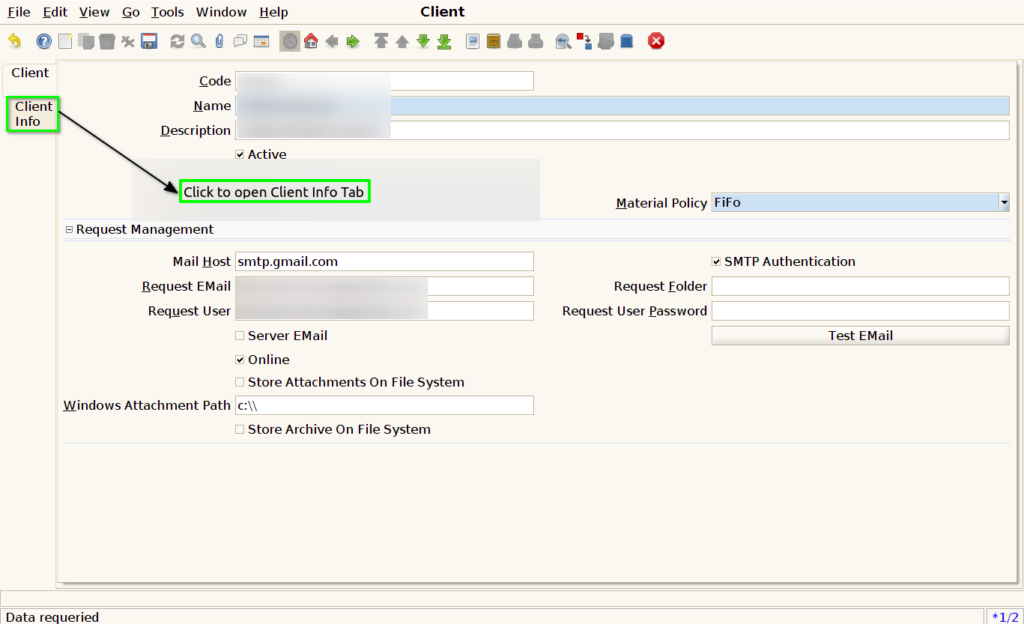Open the Edit menu
The width and height of the screenshot is (1024, 624).
[x=55, y=12]
